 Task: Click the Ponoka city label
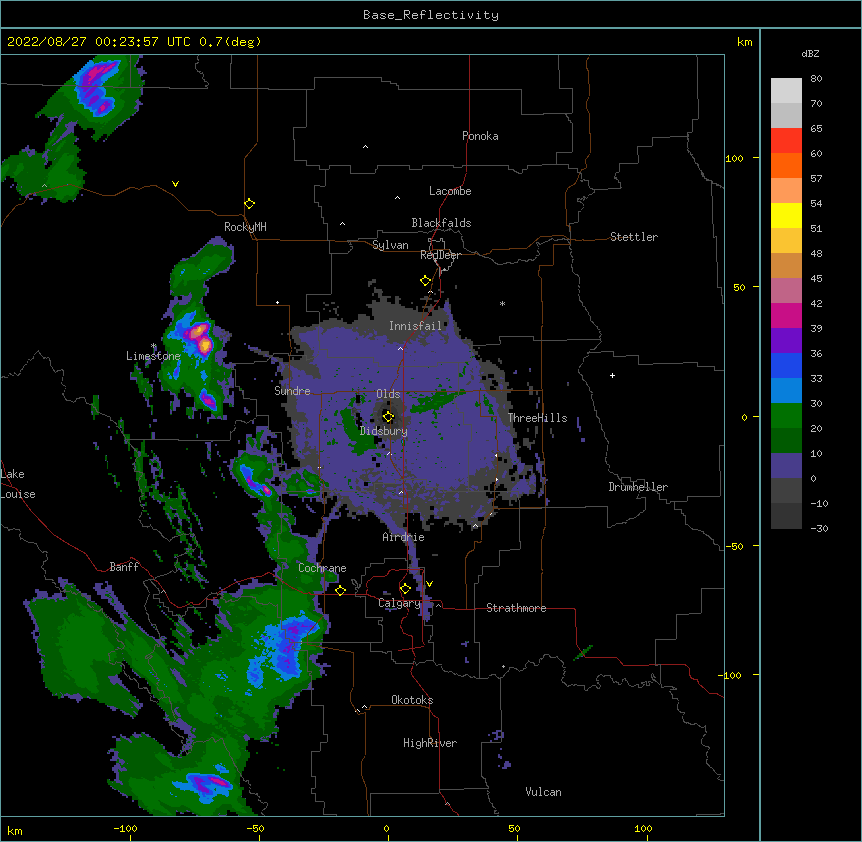coord(480,136)
